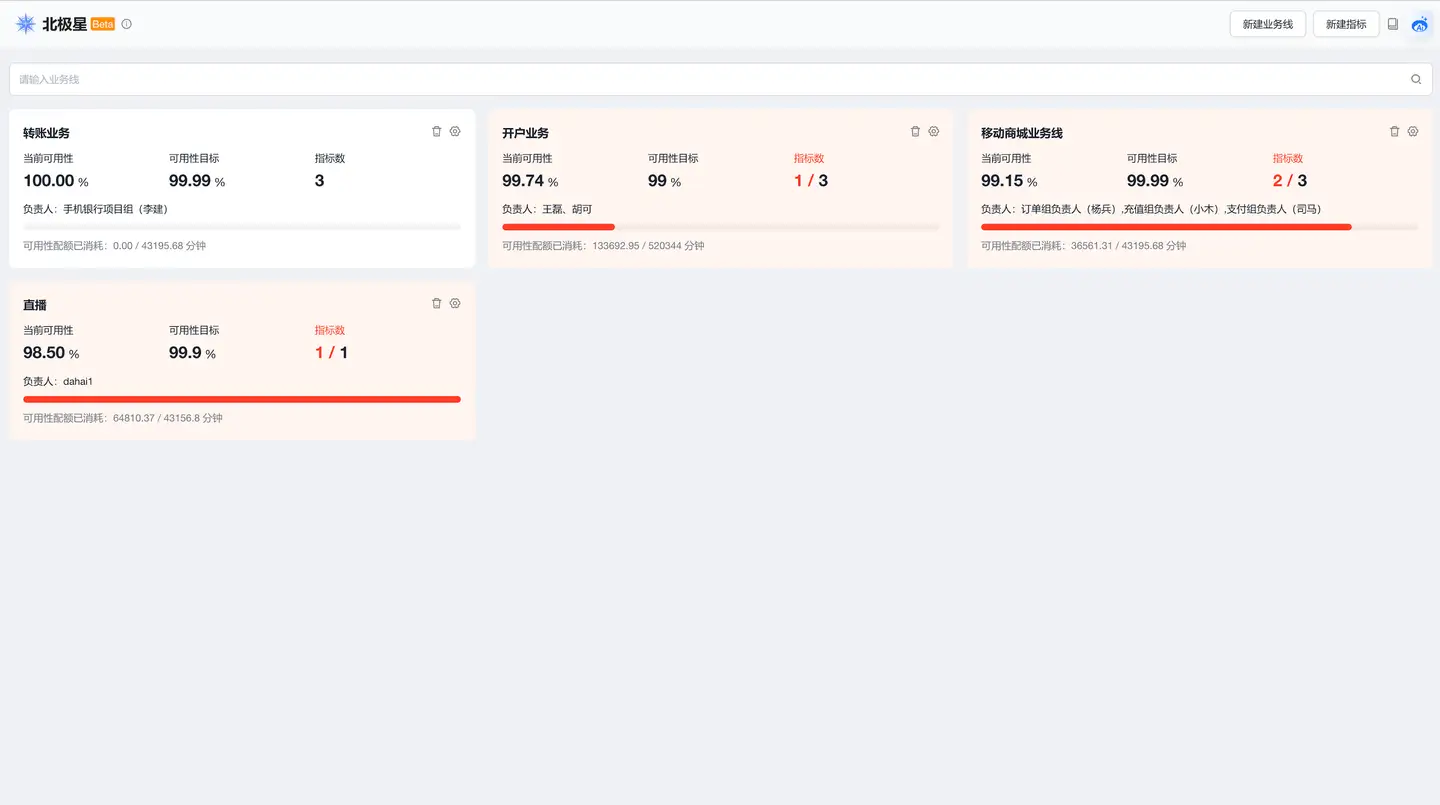This screenshot has height=805, width=1440.
Task: Focus the 请输入业务线 search field
Action: pyautogui.click(x=700, y=79)
